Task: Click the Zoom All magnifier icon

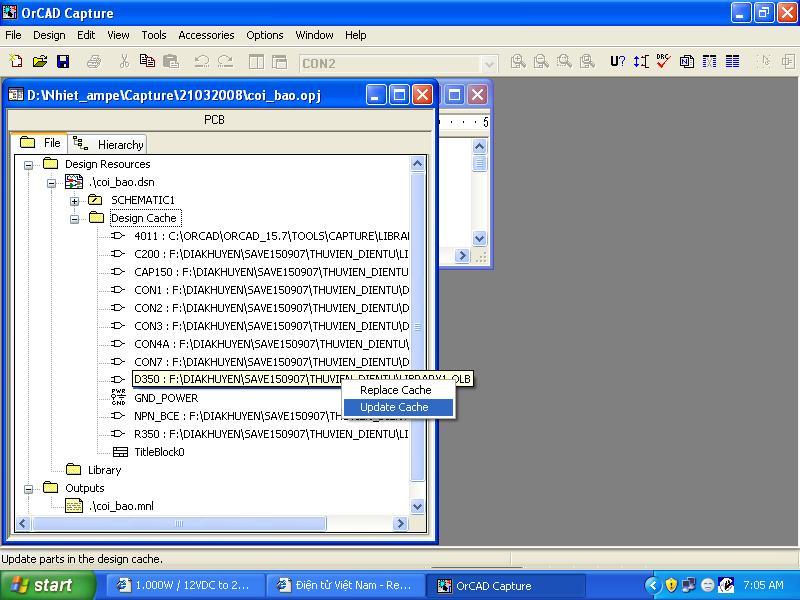Action: [x=587, y=62]
